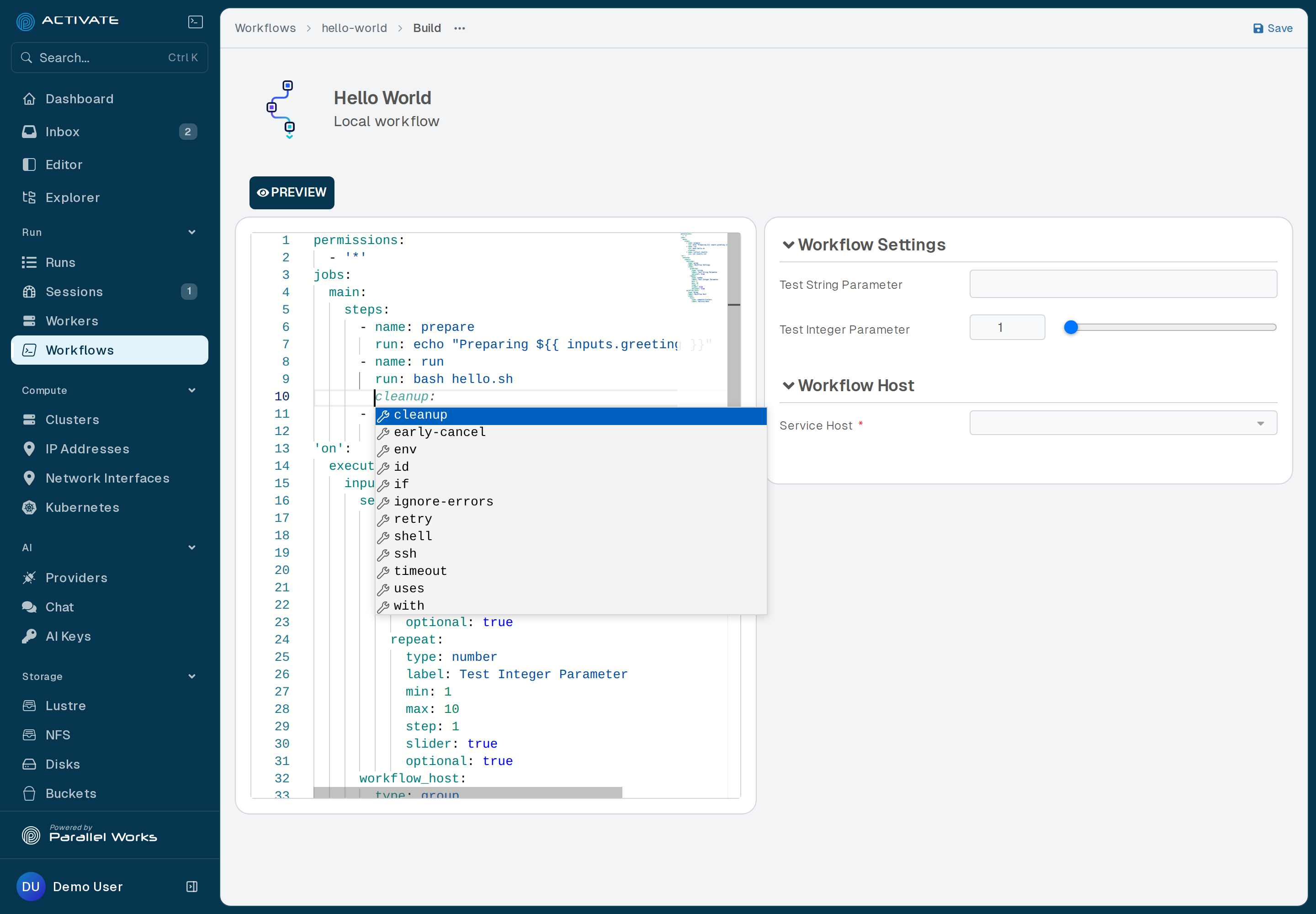Viewport: 1316px width, 914px height.
Task: Click the Test Integer Parameter number box
Action: click(x=1007, y=328)
